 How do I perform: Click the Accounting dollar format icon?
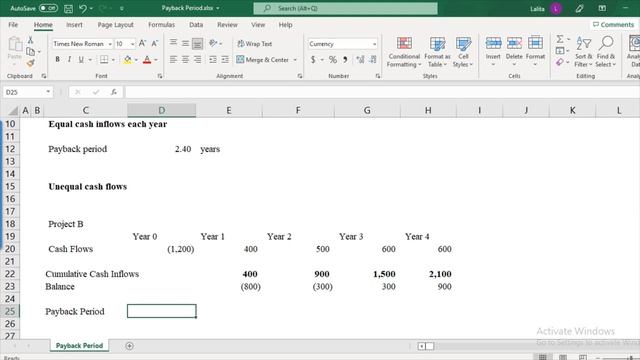pyautogui.click(x=313, y=60)
